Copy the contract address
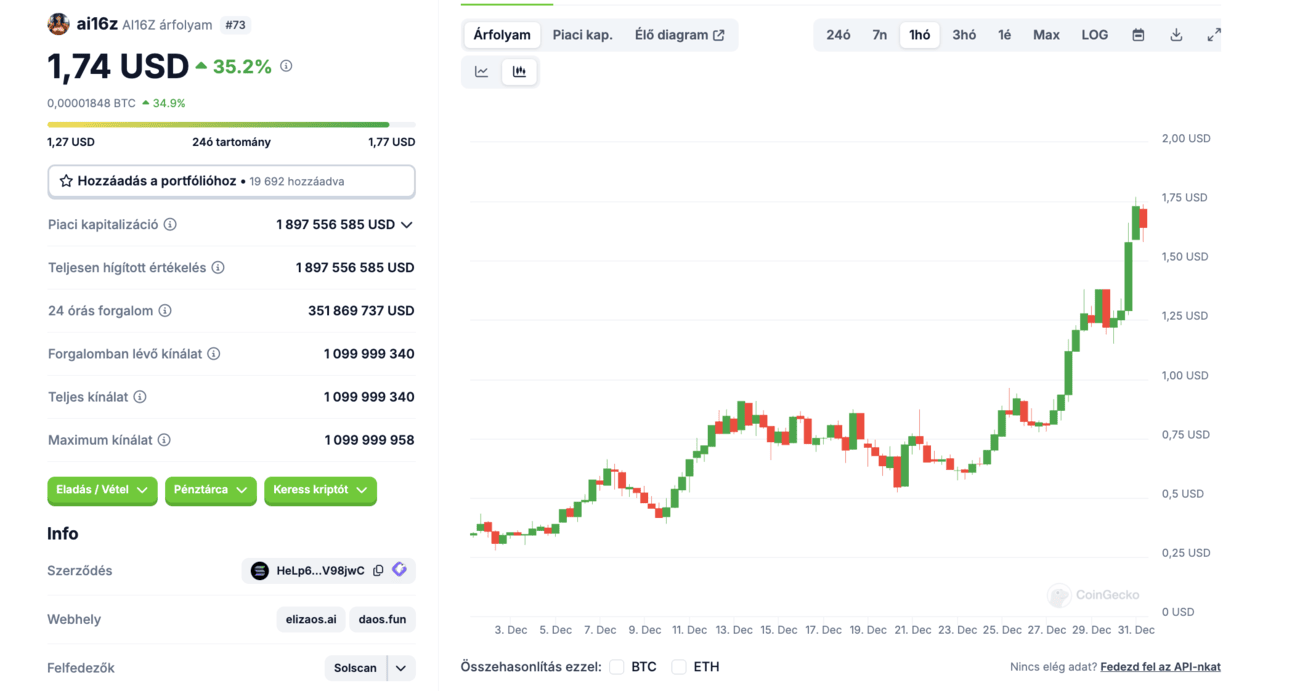The image size is (1300, 691). (378, 570)
